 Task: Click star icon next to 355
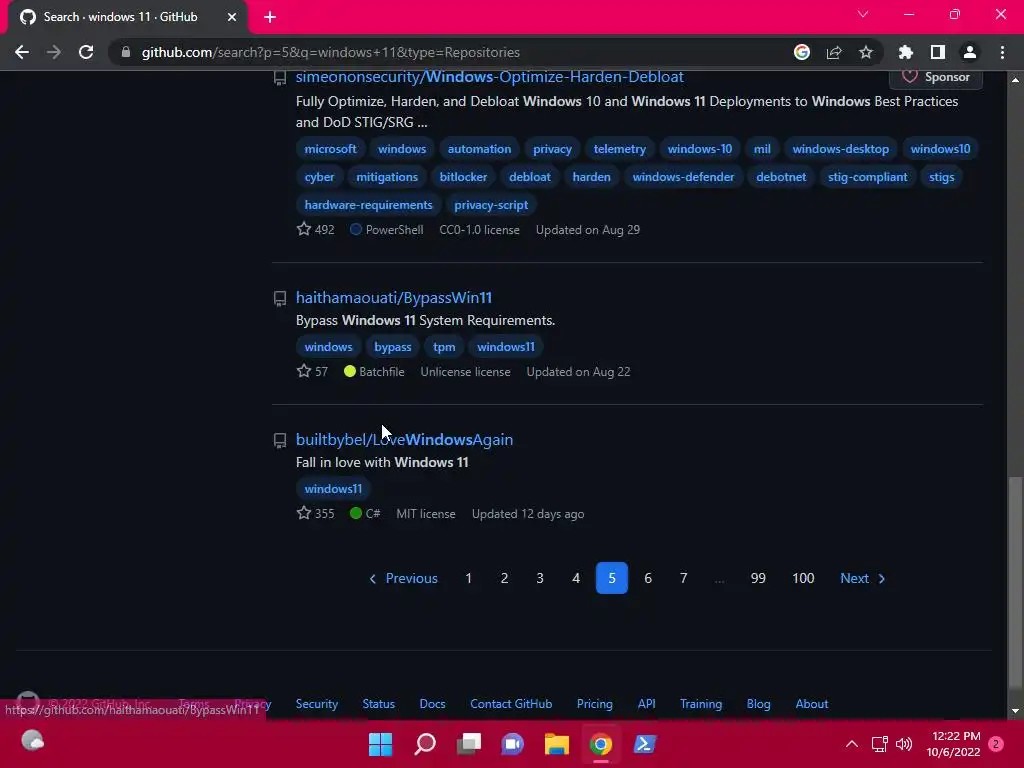pos(304,513)
